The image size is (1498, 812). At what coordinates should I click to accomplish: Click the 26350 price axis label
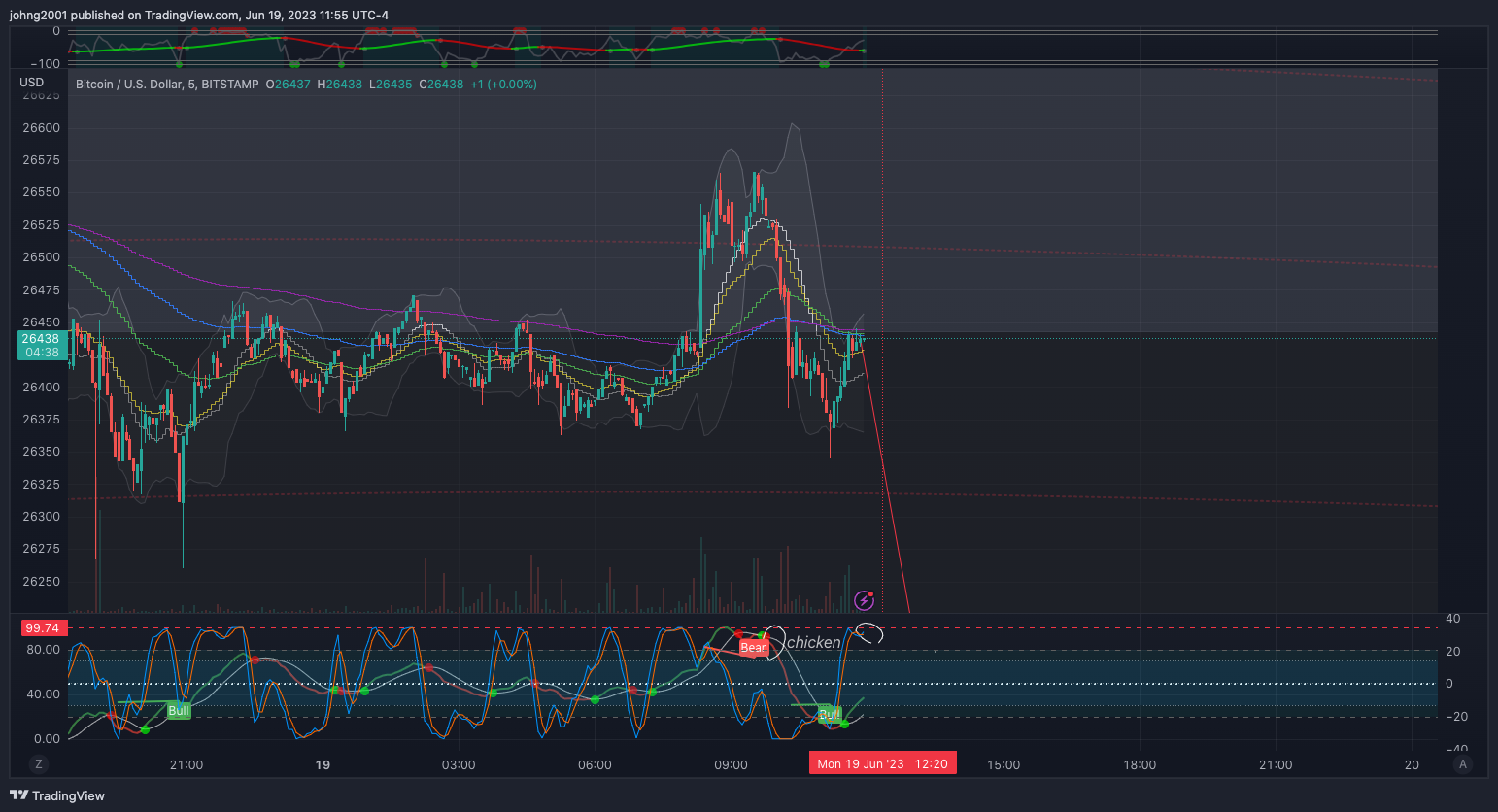click(42, 452)
